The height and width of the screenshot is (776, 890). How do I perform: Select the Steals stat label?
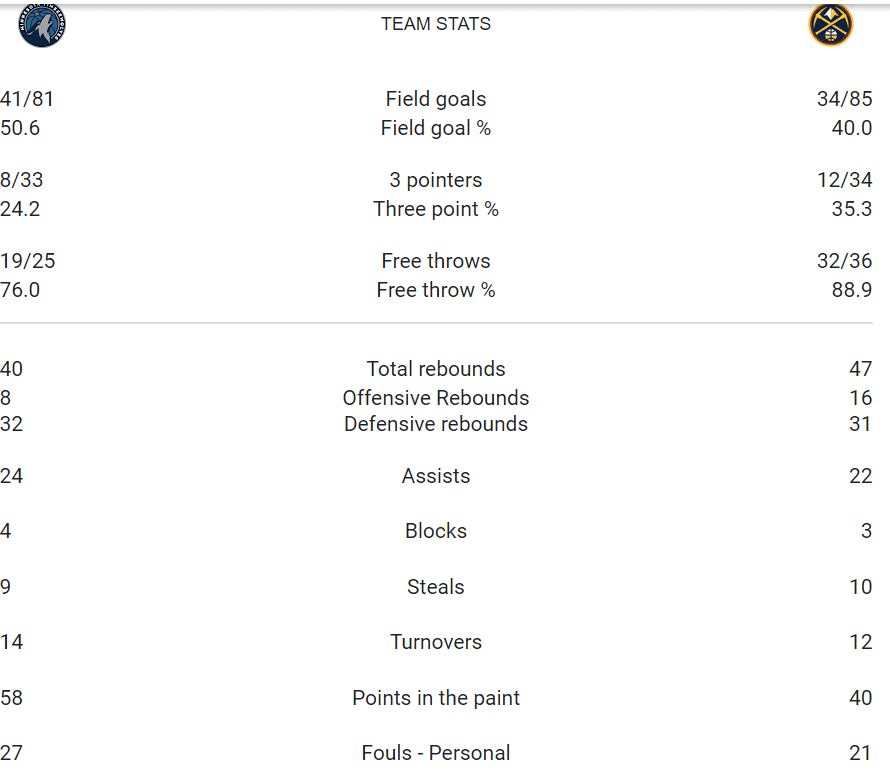pos(436,587)
